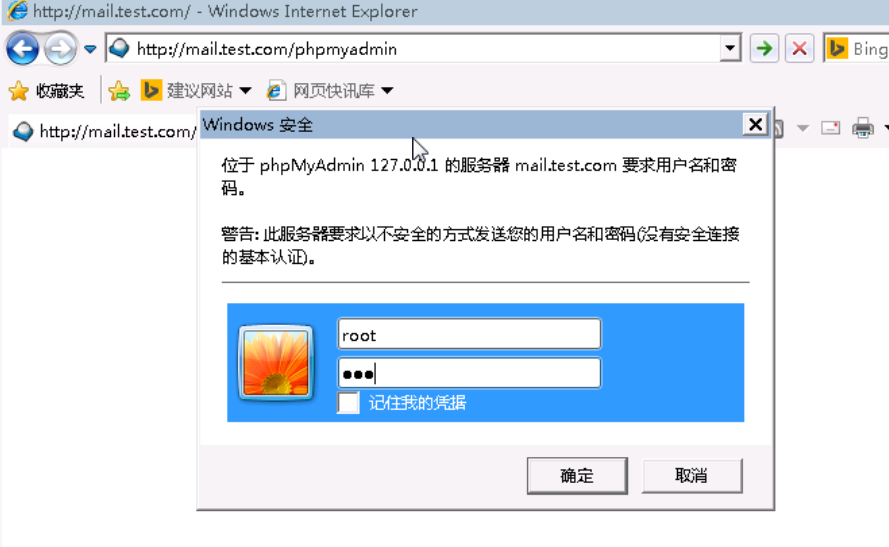
Task: Confirm login with the 确定 button
Action: tap(577, 476)
